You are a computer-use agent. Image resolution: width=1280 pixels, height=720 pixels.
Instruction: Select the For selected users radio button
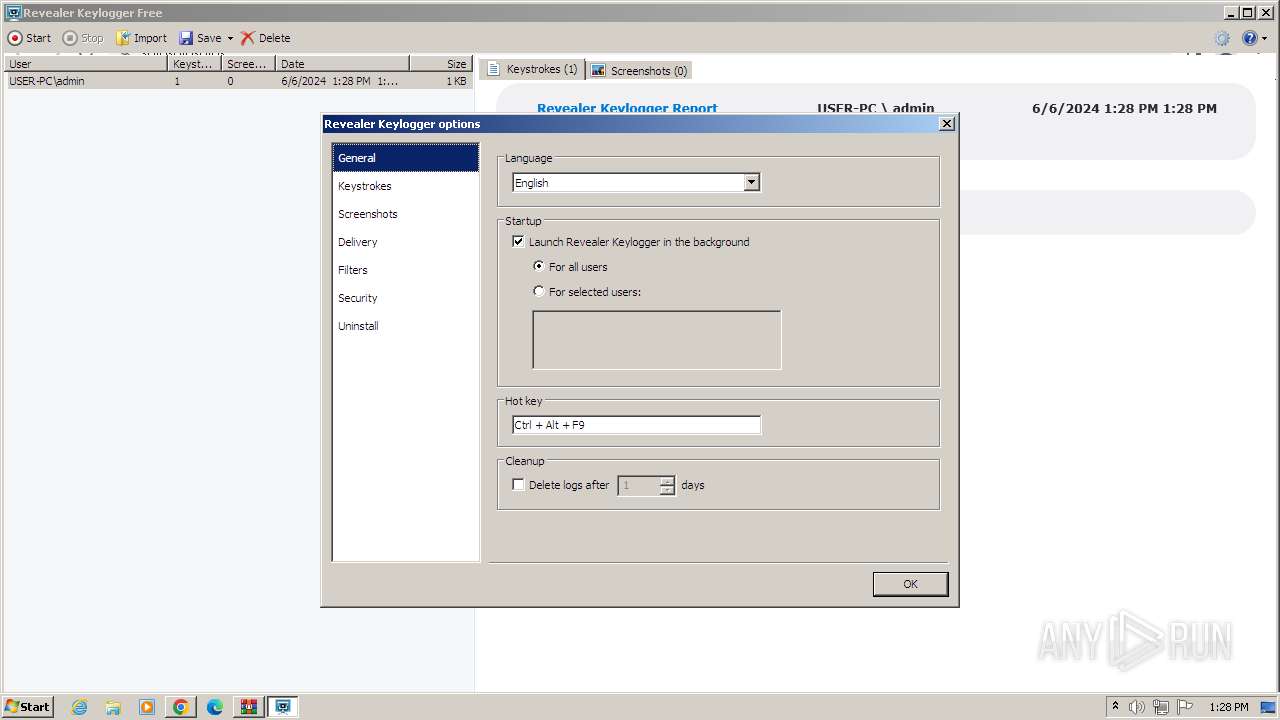539,291
